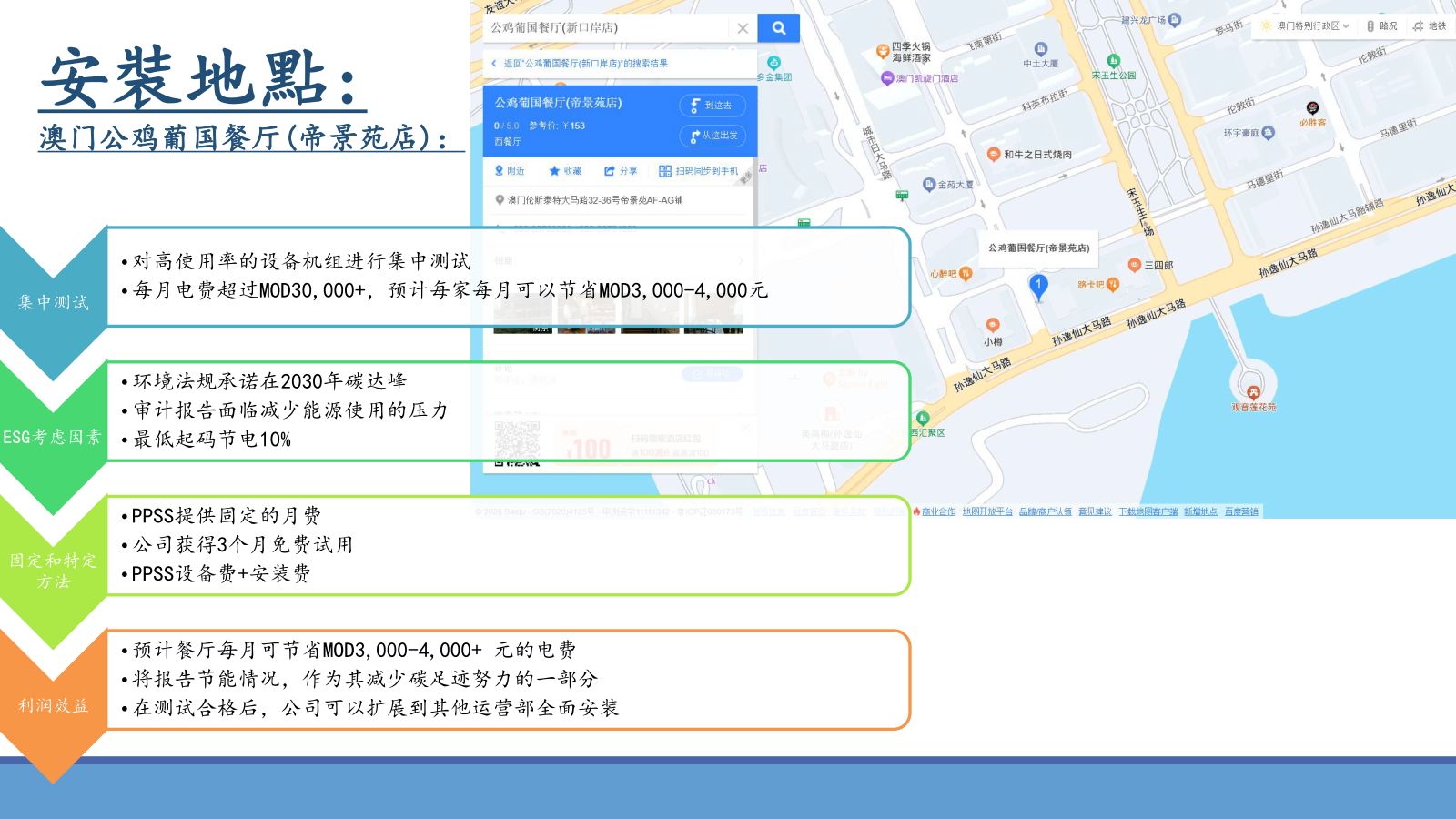
Task: Click the 从这出发 start-from-here button
Action: (713, 136)
